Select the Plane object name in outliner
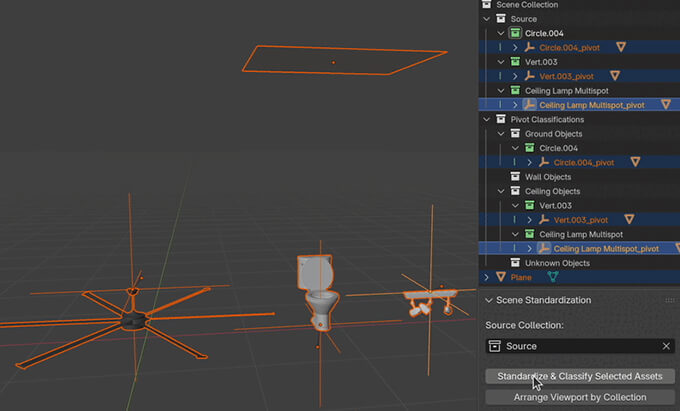The height and width of the screenshot is (411, 680). (x=521, y=277)
